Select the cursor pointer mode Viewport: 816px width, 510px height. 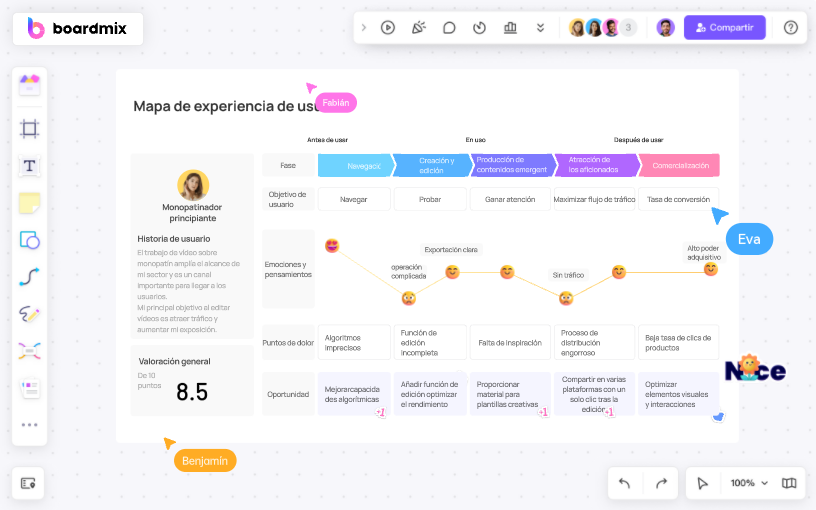tap(703, 483)
